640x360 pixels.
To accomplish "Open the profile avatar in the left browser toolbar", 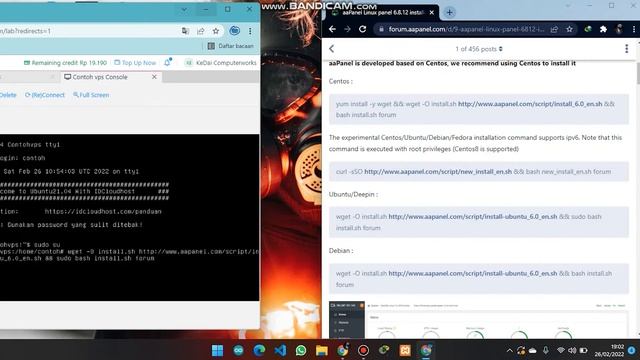I will coord(234,31).
